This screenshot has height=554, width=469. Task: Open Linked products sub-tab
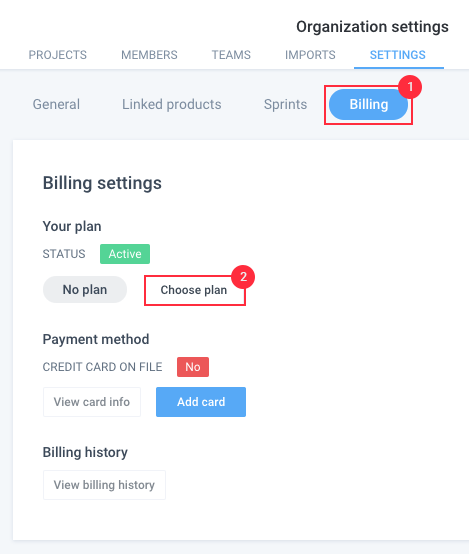[x=172, y=104]
